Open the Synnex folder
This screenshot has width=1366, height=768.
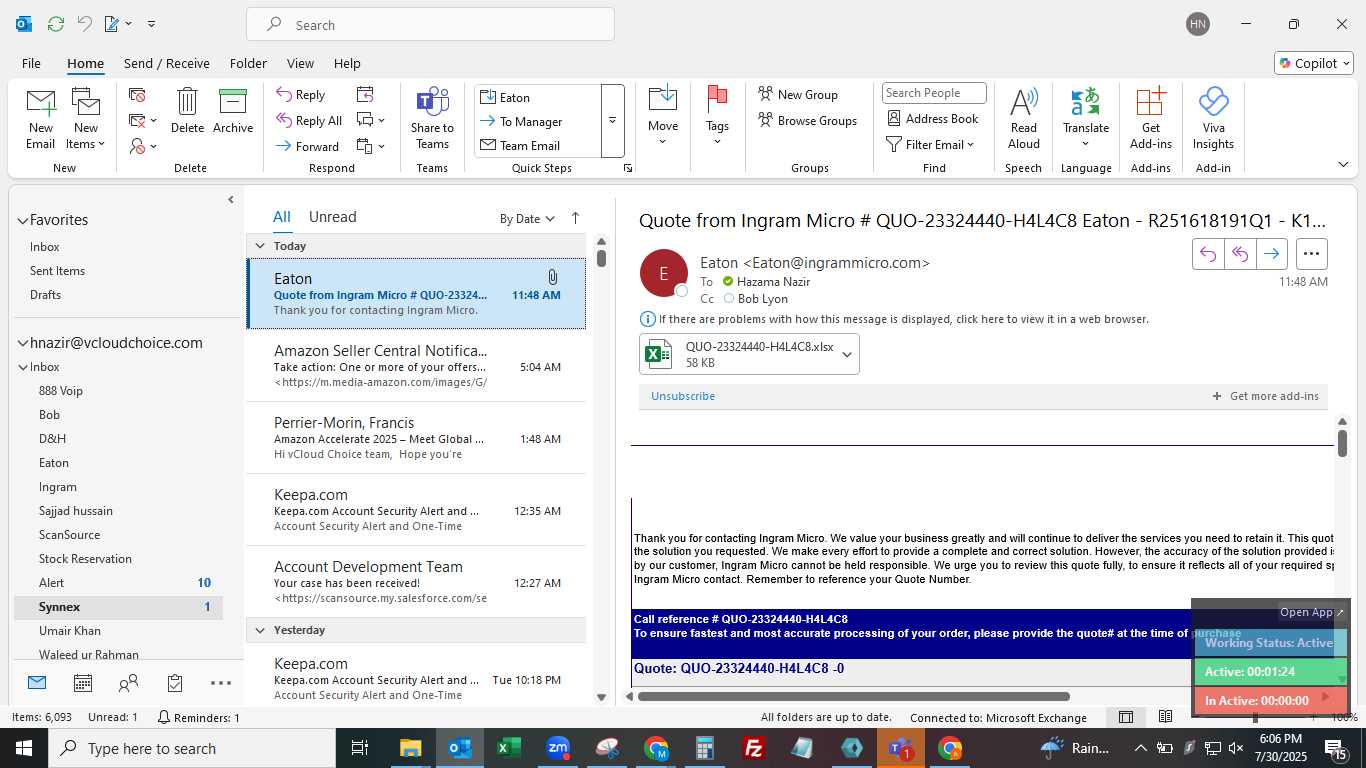pos(118,607)
